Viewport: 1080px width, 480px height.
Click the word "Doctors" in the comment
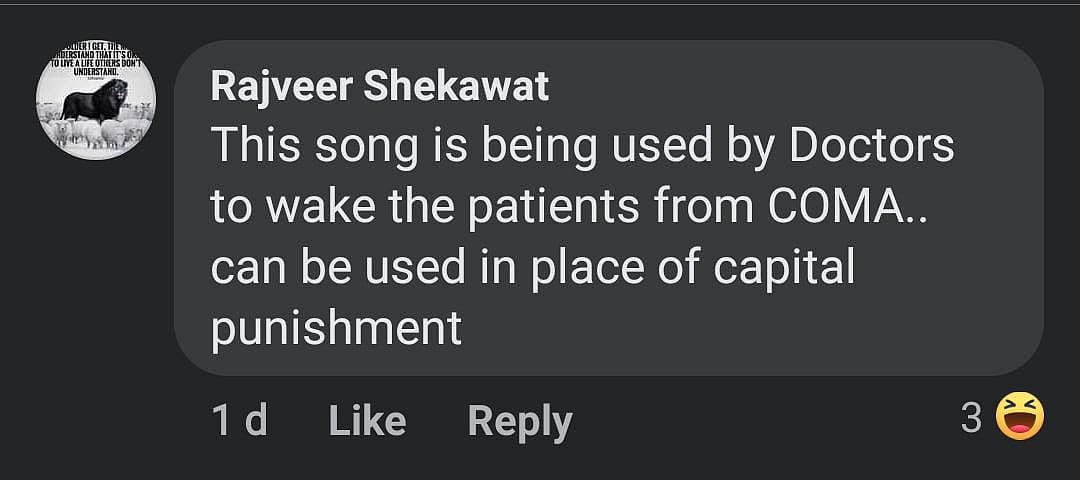click(872, 147)
